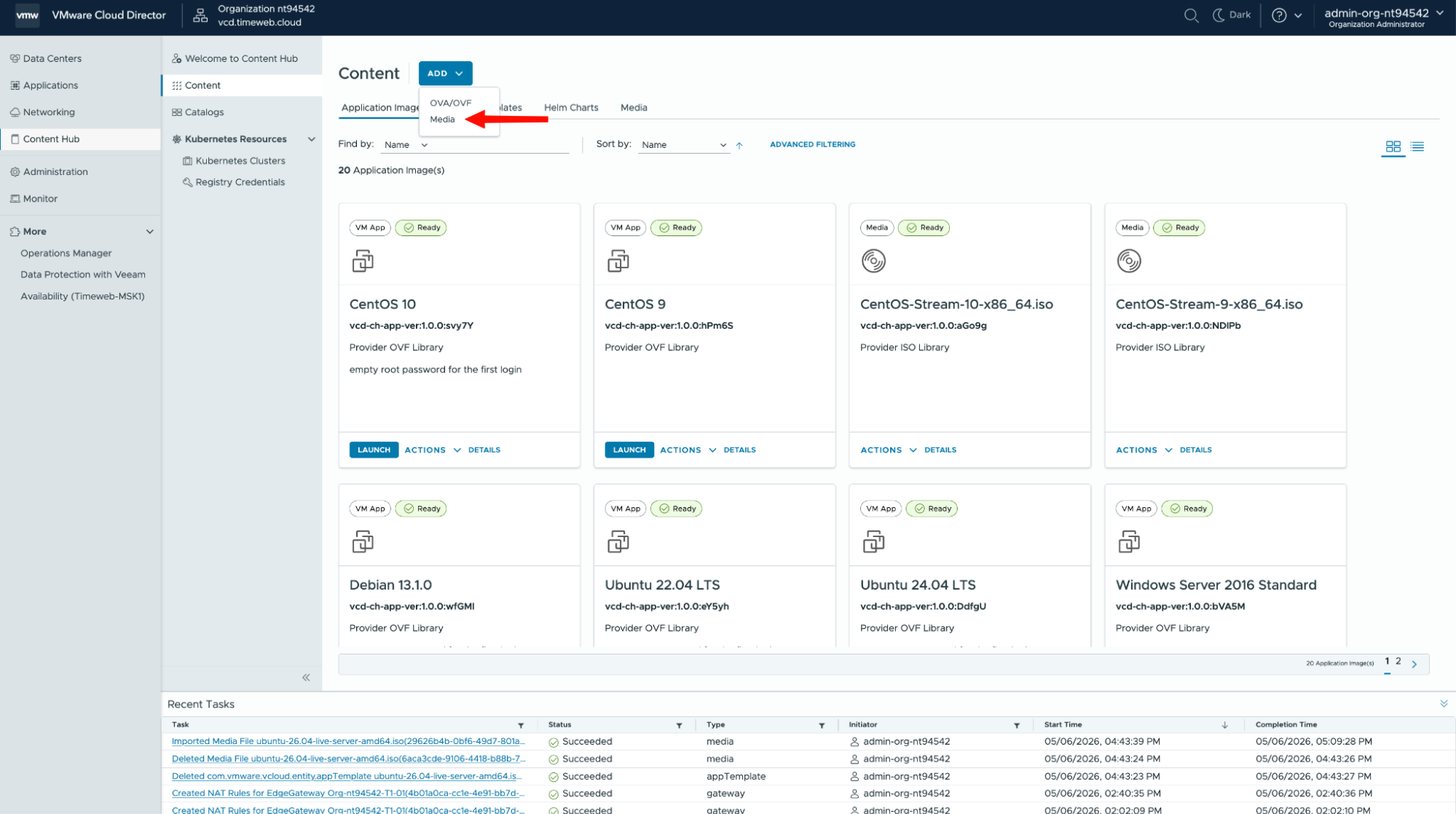Click the CentOS-Stream-10 media disc icon
The height and width of the screenshot is (814, 1456).
[x=874, y=261]
